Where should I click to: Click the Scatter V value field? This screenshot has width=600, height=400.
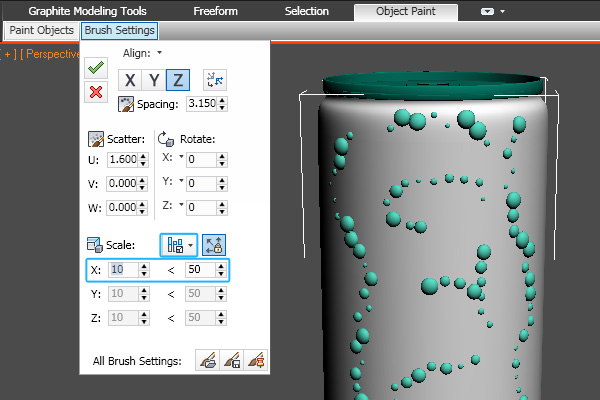pyautogui.click(x=122, y=183)
